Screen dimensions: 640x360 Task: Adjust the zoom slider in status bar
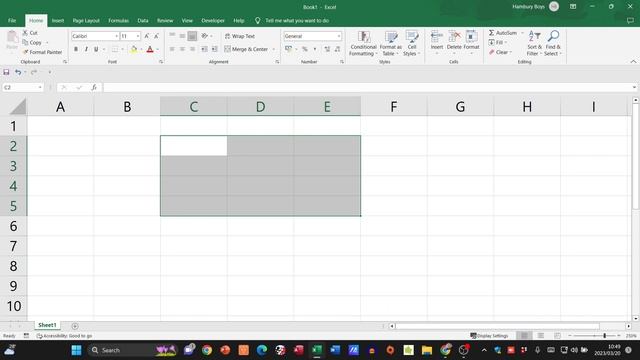[604, 336]
